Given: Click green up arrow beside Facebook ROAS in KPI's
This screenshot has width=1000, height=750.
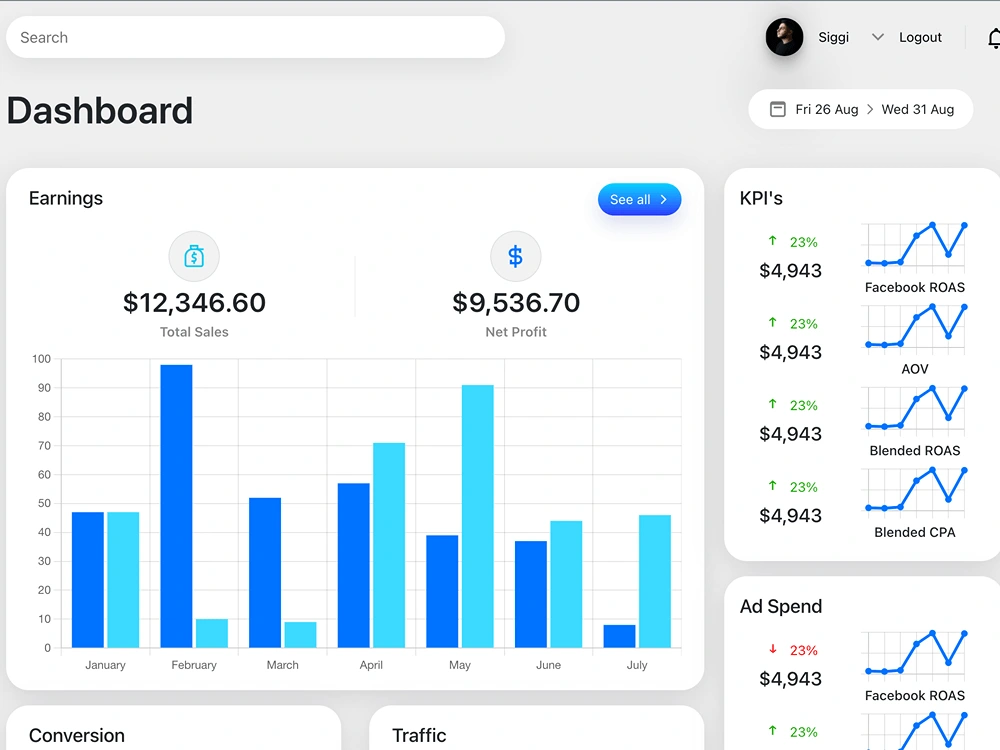Looking at the screenshot, I should pyautogui.click(x=772, y=240).
